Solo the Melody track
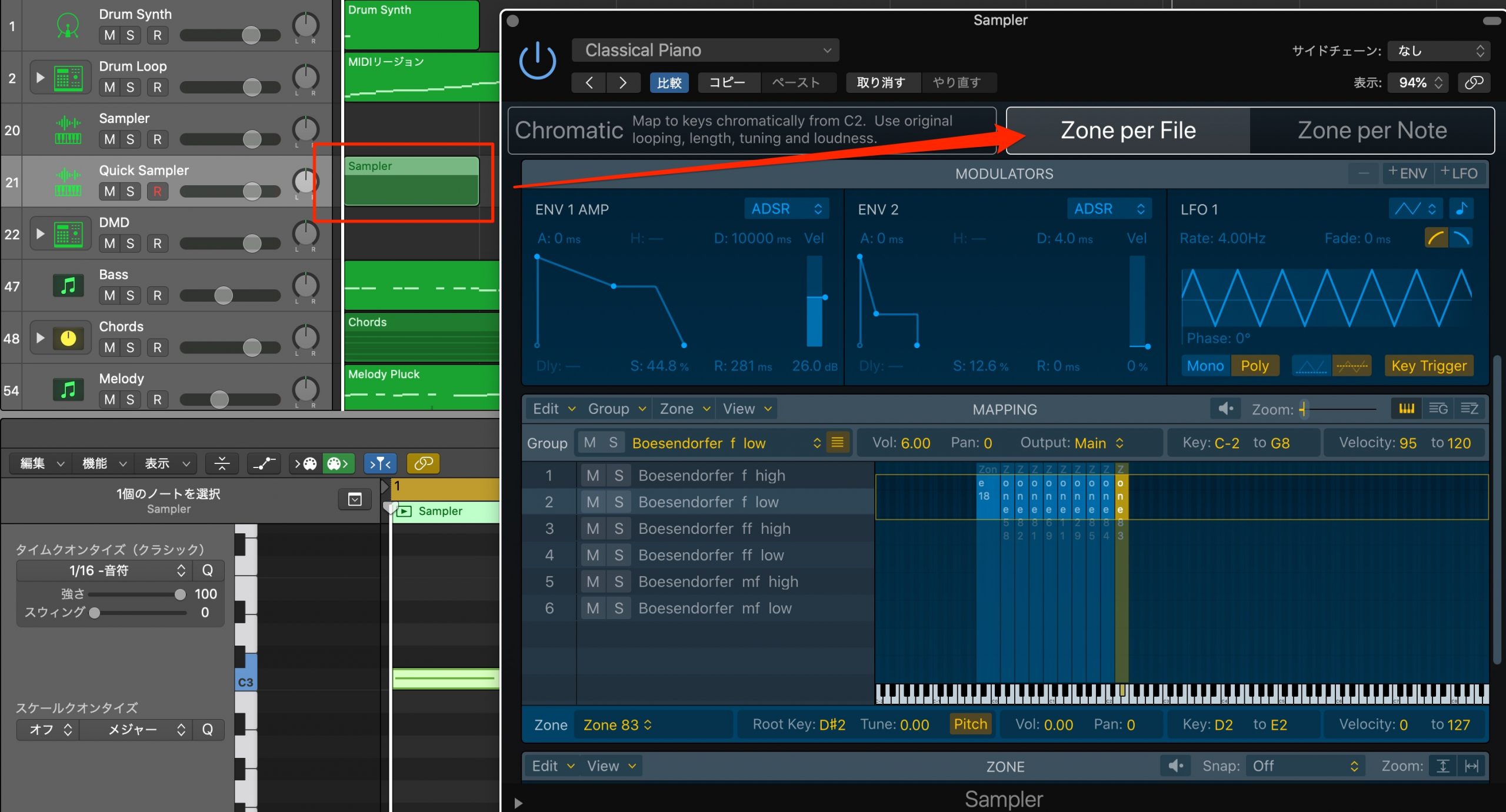 [x=130, y=400]
